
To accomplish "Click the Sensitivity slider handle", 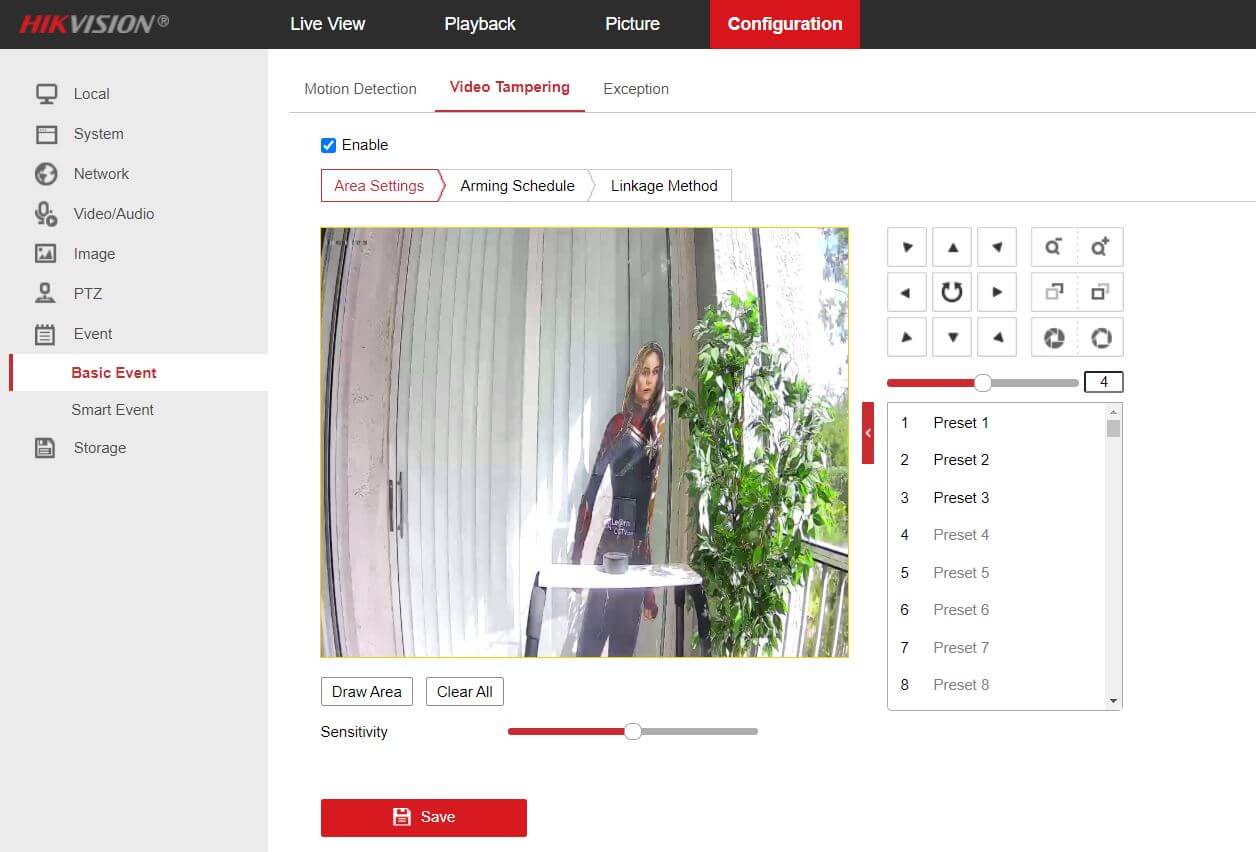I will click(632, 732).
